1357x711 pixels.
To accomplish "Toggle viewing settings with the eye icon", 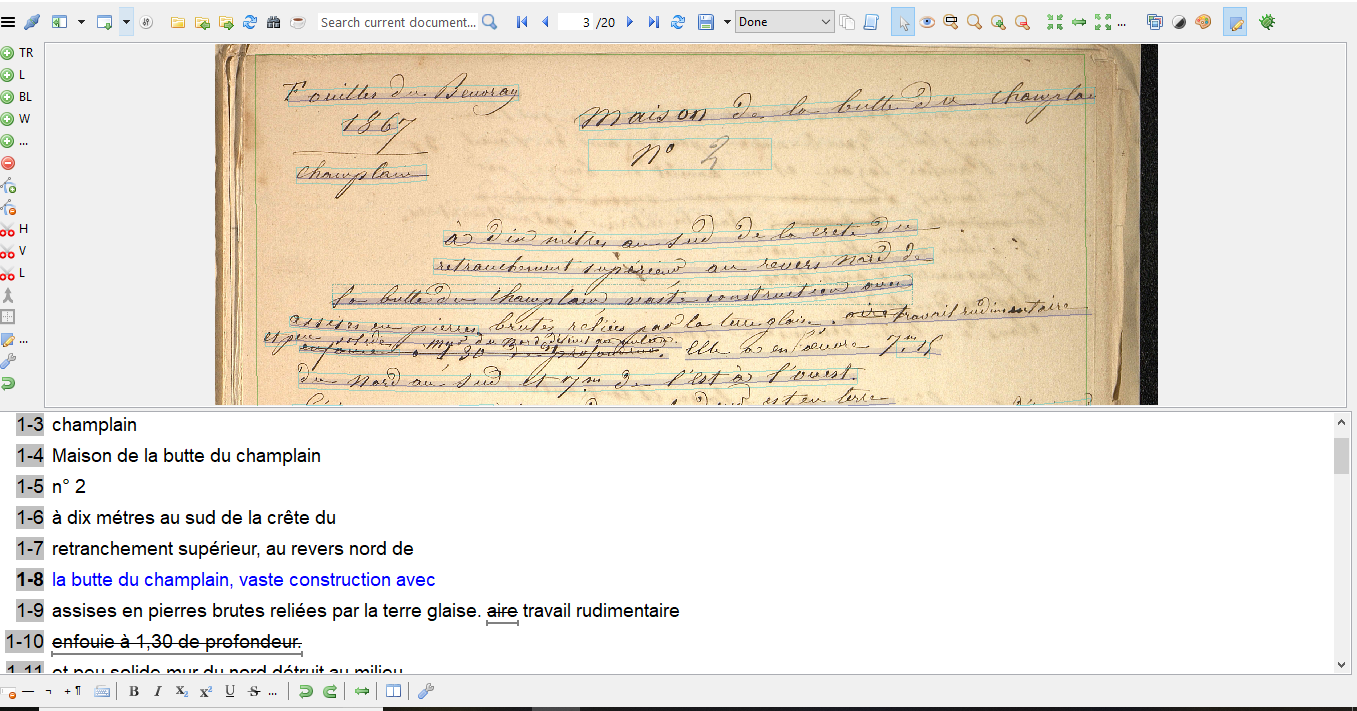I will point(925,20).
